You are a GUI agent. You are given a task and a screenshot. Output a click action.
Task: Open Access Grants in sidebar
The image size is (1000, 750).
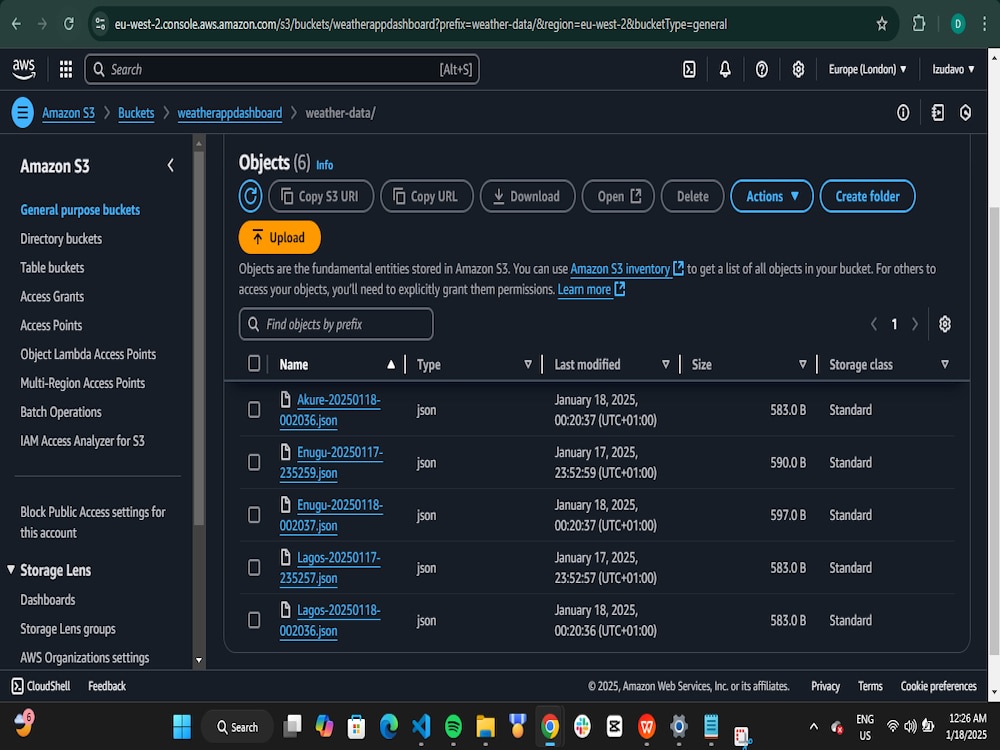(52, 297)
